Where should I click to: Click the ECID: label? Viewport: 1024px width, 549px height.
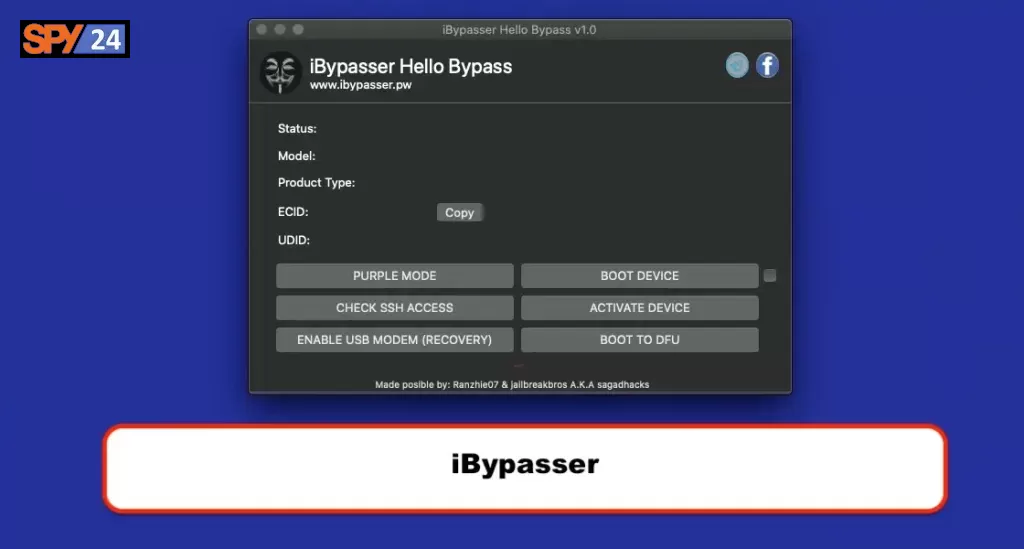tap(293, 212)
